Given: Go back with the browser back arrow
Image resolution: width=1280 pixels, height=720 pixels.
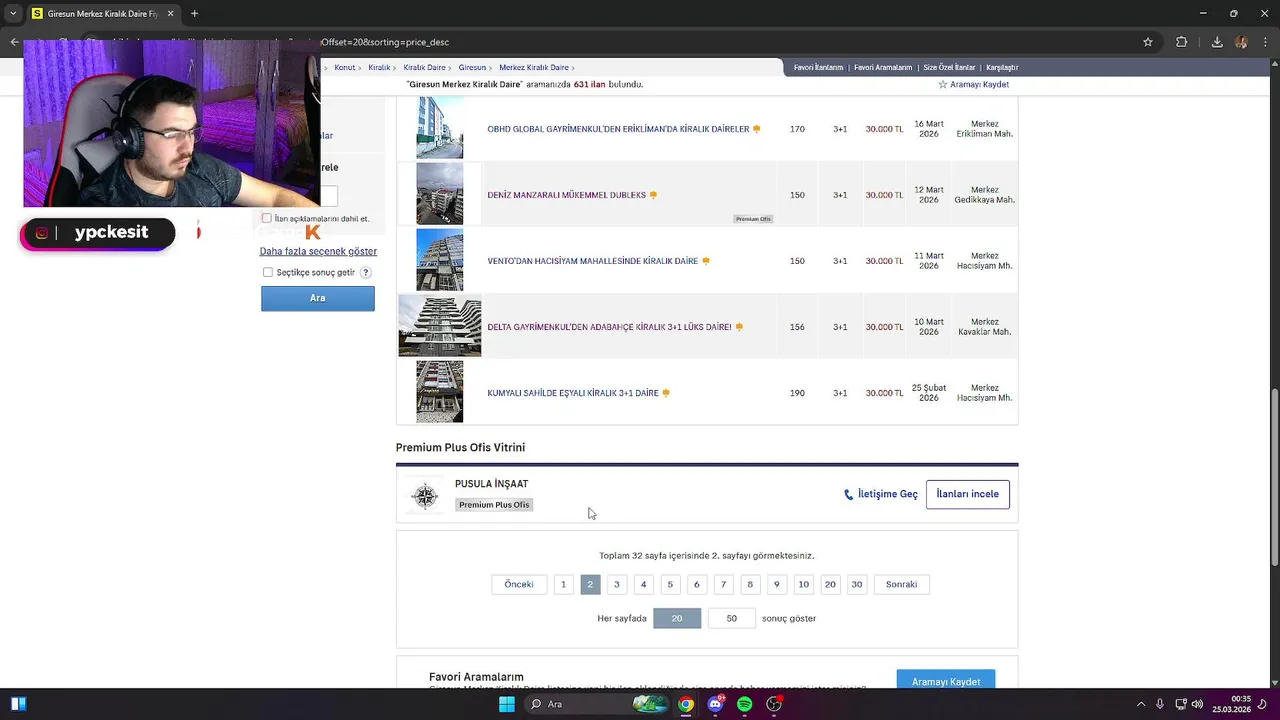Looking at the screenshot, I should [x=14, y=42].
